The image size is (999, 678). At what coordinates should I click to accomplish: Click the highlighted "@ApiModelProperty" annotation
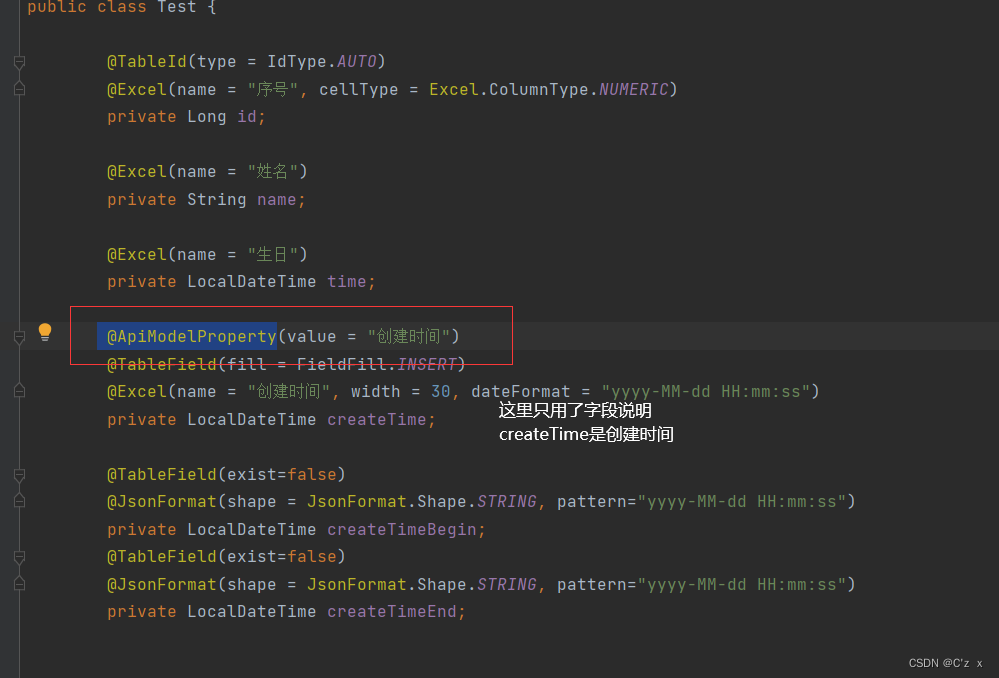click(x=191, y=336)
